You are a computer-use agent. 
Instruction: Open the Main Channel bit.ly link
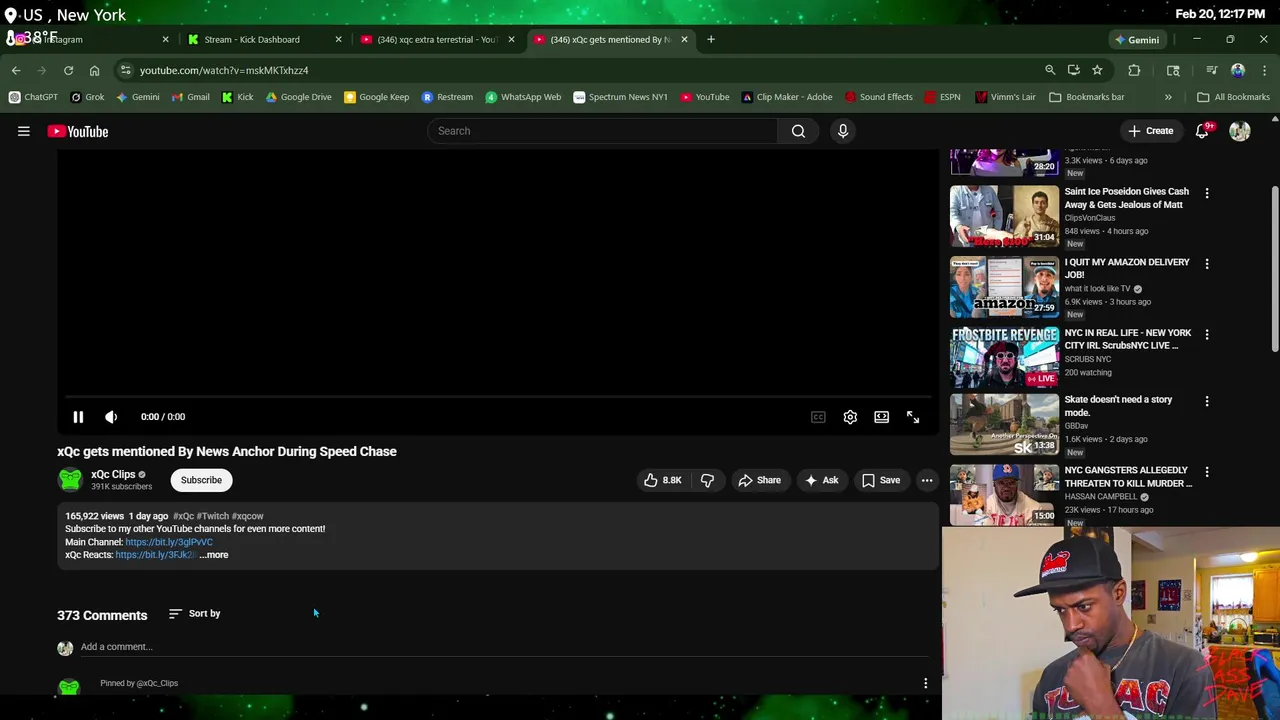169,542
